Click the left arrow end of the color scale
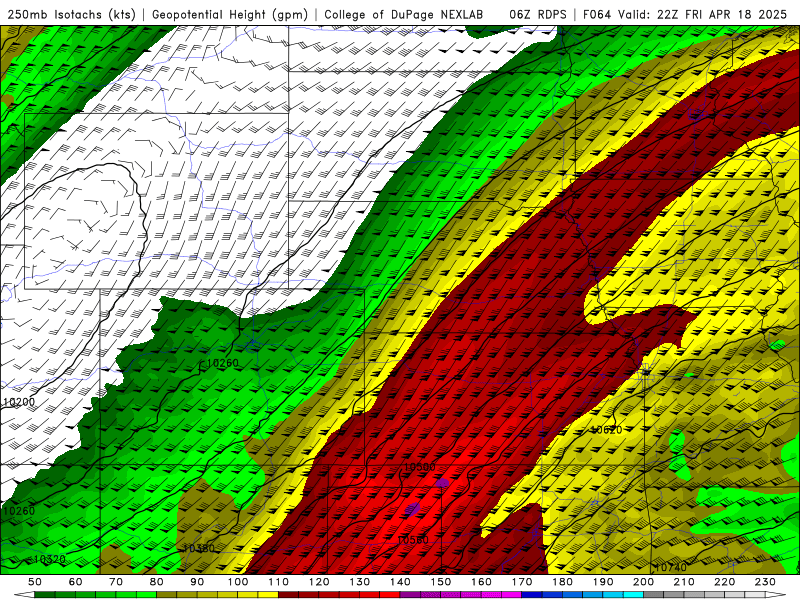800x600 pixels. point(24,595)
